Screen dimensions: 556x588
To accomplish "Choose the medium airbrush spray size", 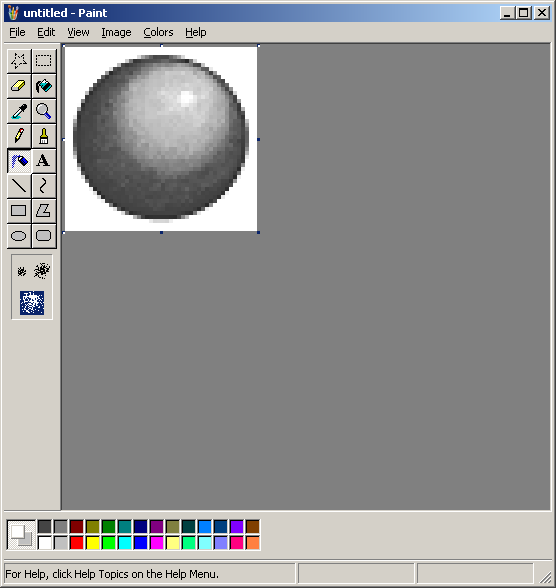I will [x=42, y=271].
